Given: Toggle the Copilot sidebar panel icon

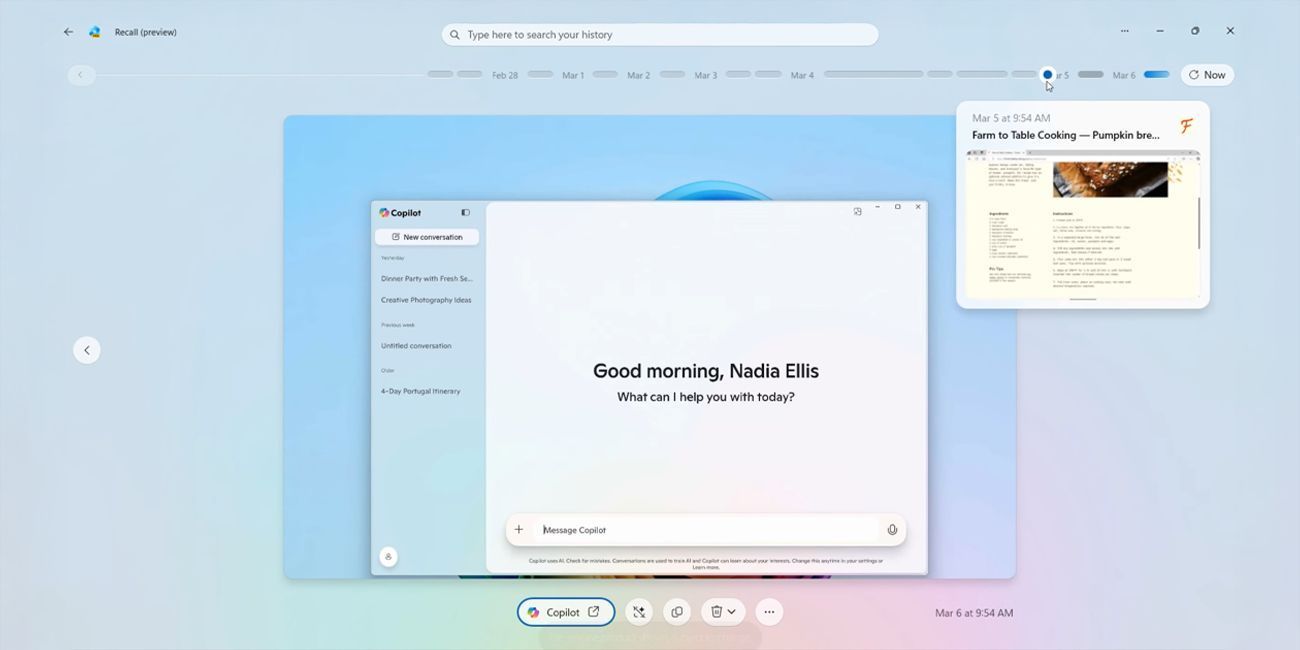Looking at the screenshot, I should pyautogui.click(x=465, y=213).
